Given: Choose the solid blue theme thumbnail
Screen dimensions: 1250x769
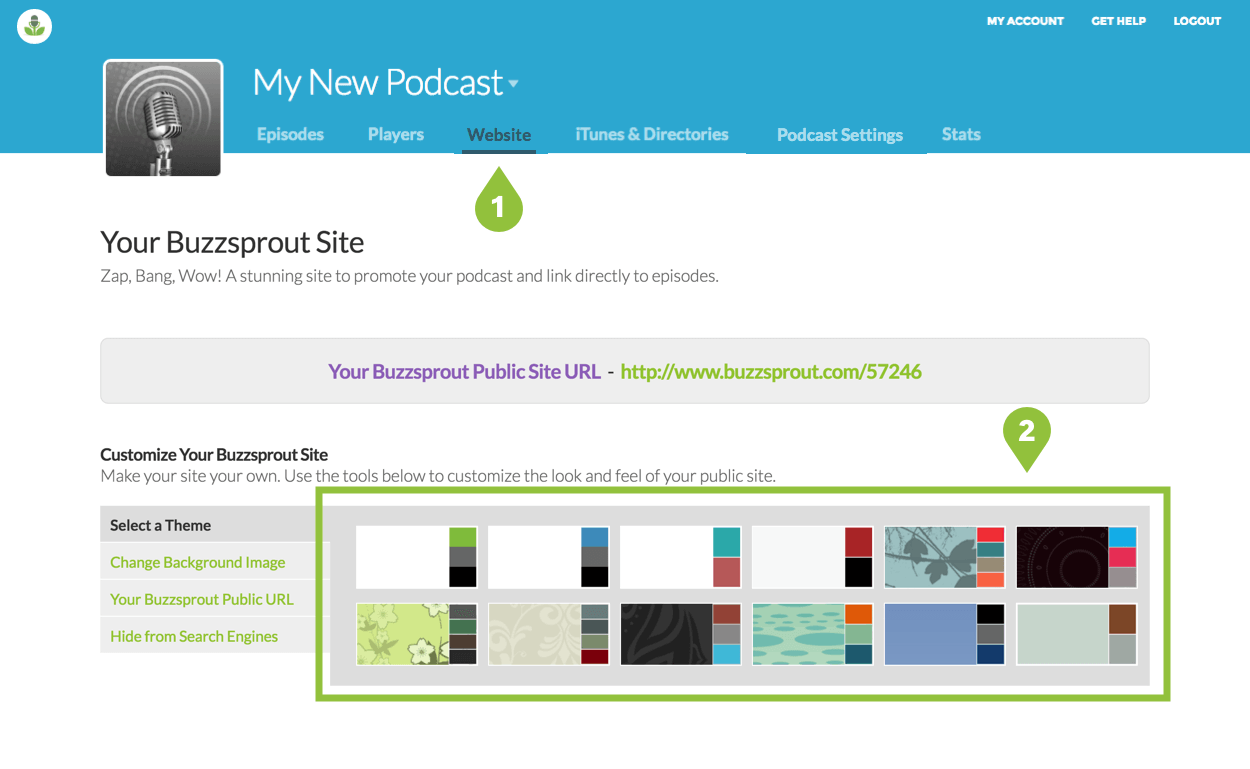Looking at the screenshot, I should point(944,634).
